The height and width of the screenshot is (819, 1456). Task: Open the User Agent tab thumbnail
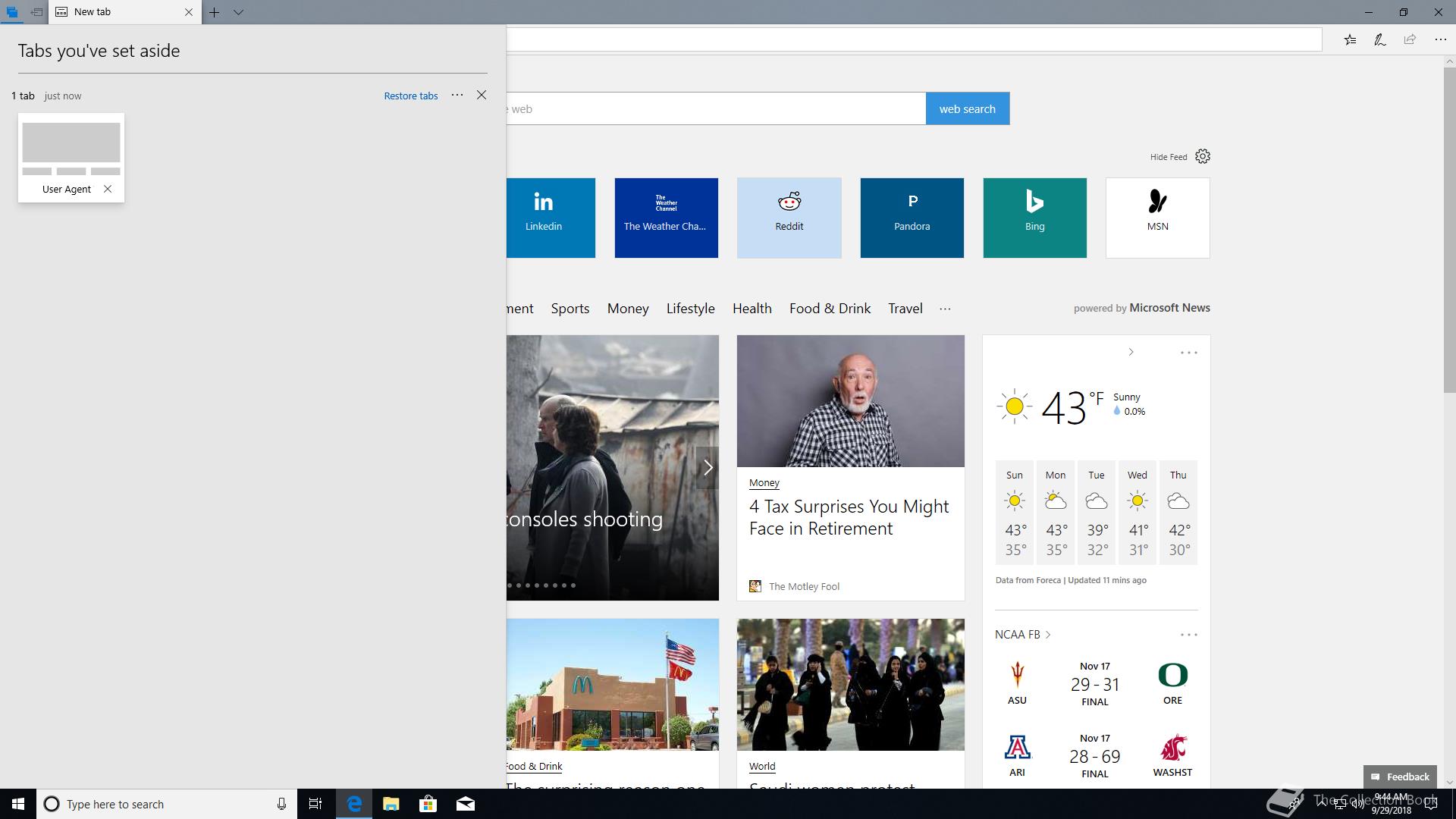[71, 143]
